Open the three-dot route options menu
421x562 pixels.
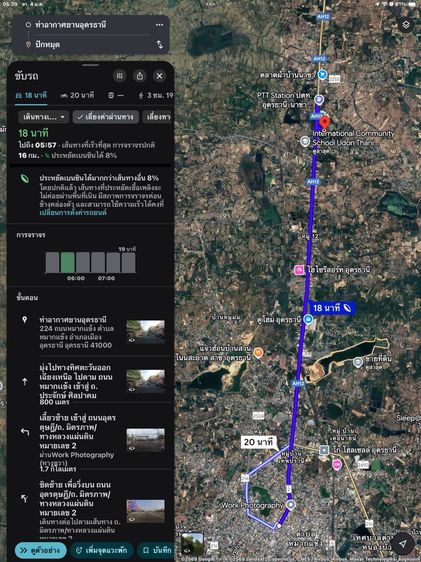159,25
